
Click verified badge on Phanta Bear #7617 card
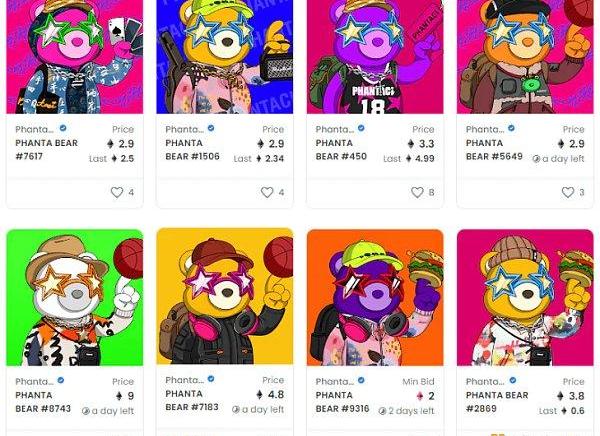point(63,128)
